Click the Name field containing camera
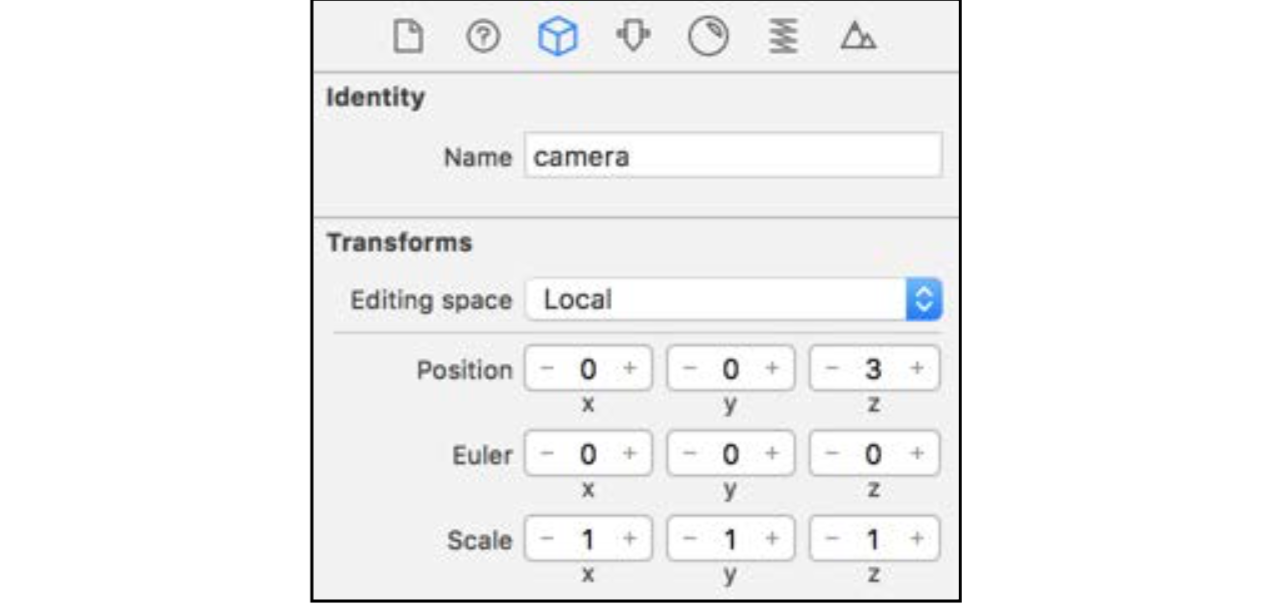Screen dimensions: 1278x606 pos(733,156)
